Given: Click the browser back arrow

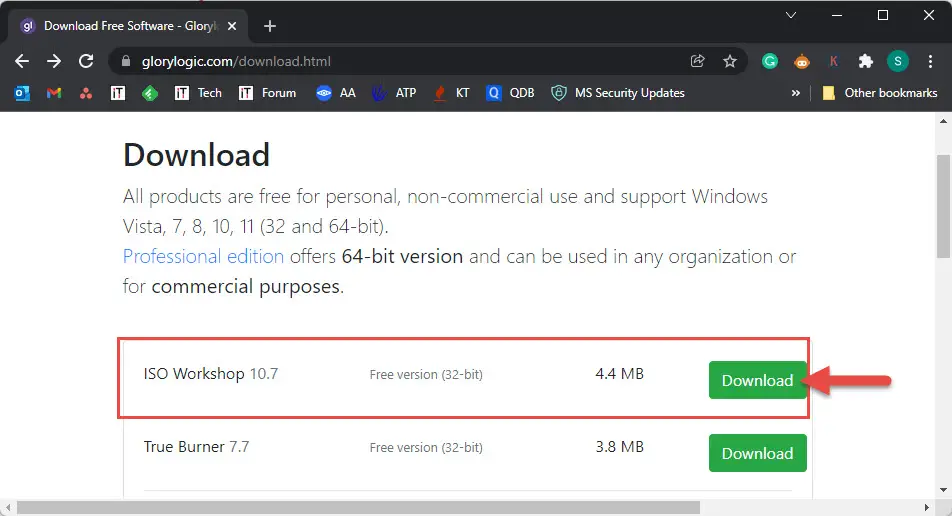Looking at the screenshot, I should pyautogui.click(x=22, y=61).
